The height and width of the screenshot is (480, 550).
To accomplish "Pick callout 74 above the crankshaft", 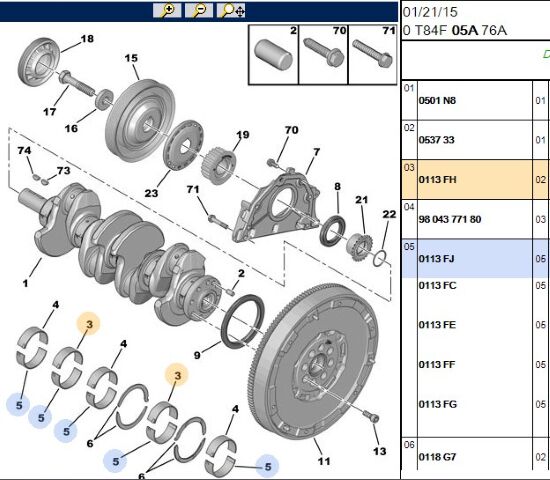I will [24, 150].
